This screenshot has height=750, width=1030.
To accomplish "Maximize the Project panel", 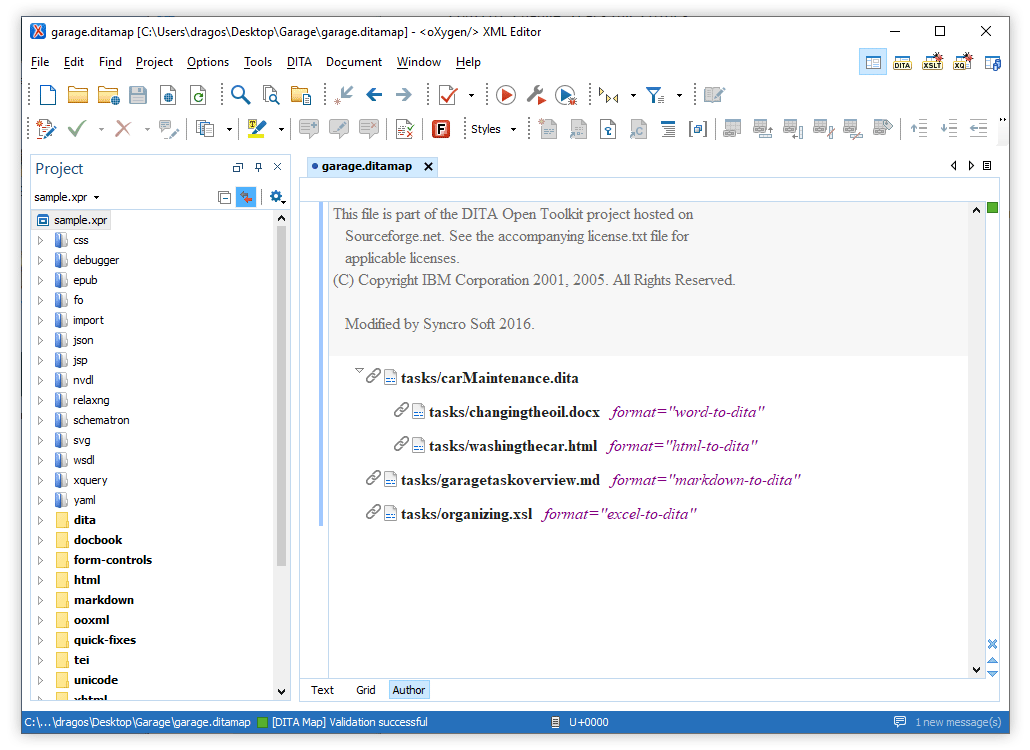I will click(x=238, y=167).
